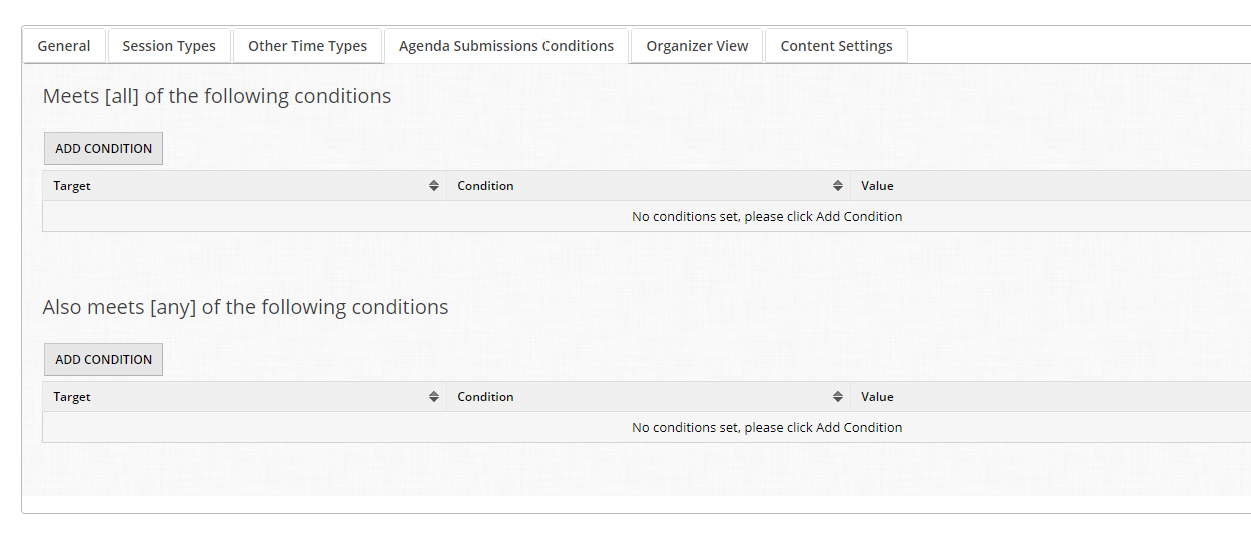Viewport: 1251px width, 559px height.
Task: Select the Agenda Submissions Conditions tab
Action: pyautogui.click(x=506, y=46)
